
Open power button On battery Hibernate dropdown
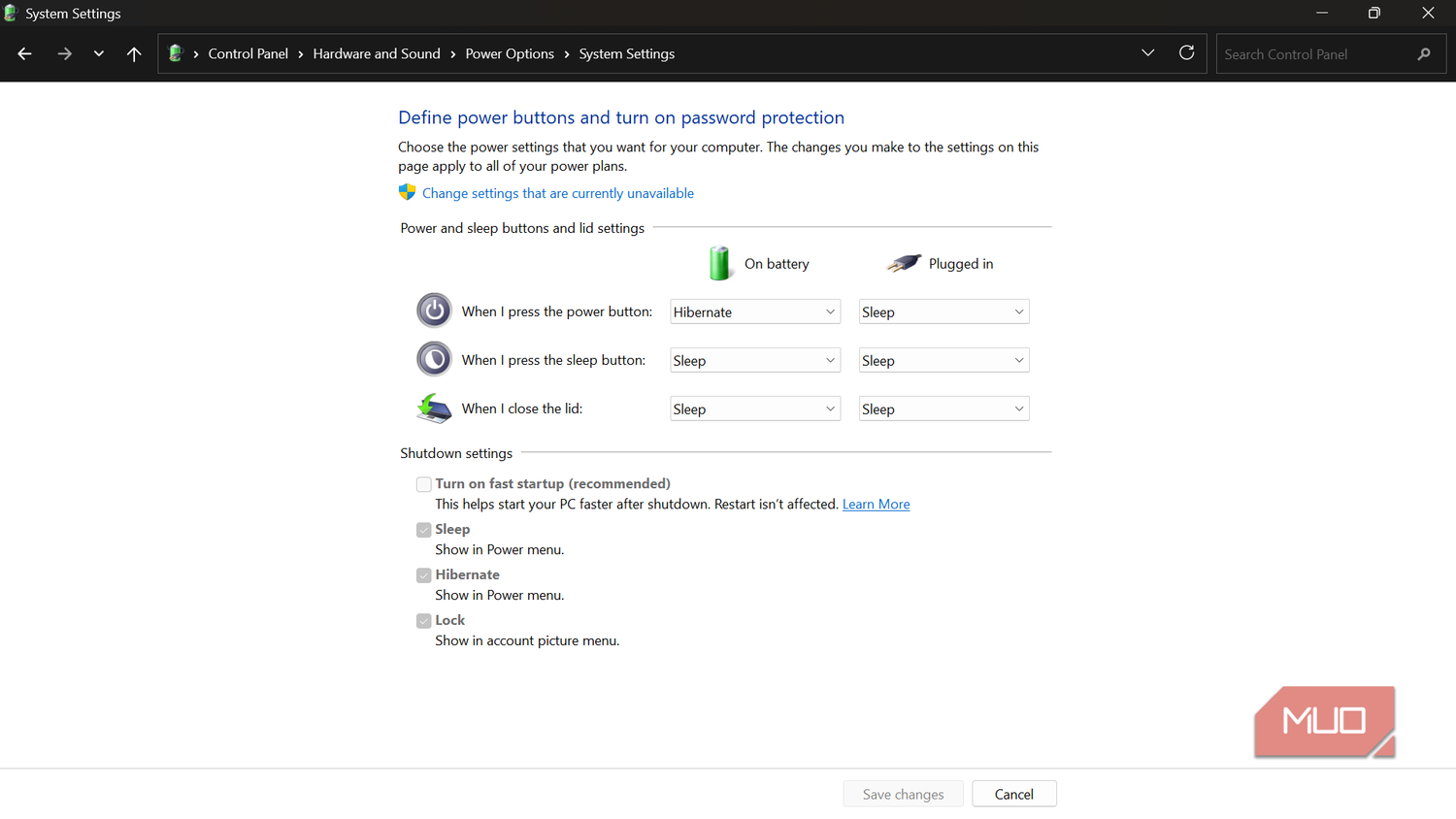(x=755, y=311)
